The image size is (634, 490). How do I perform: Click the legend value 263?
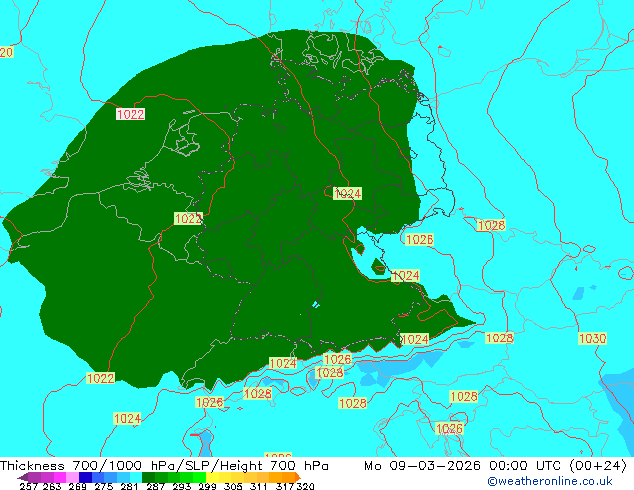click(x=52, y=486)
